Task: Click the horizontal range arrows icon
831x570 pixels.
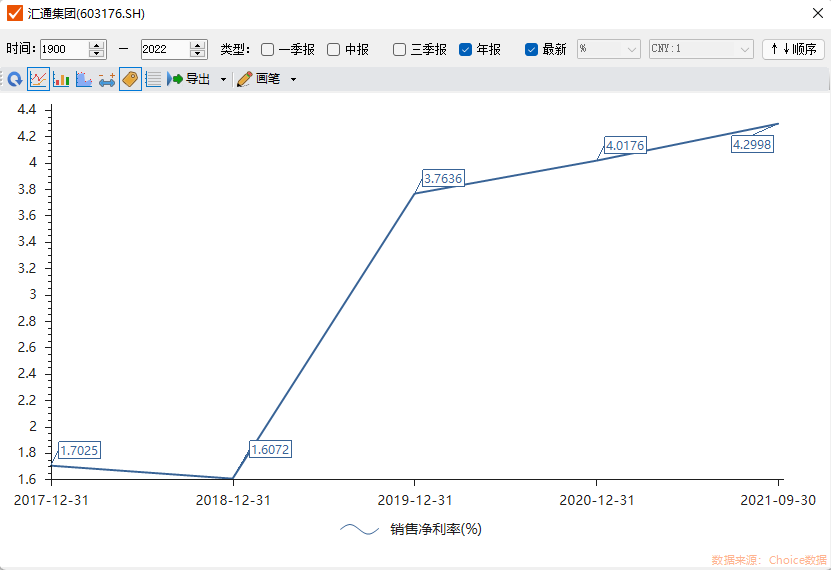Action: click(107, 79)
